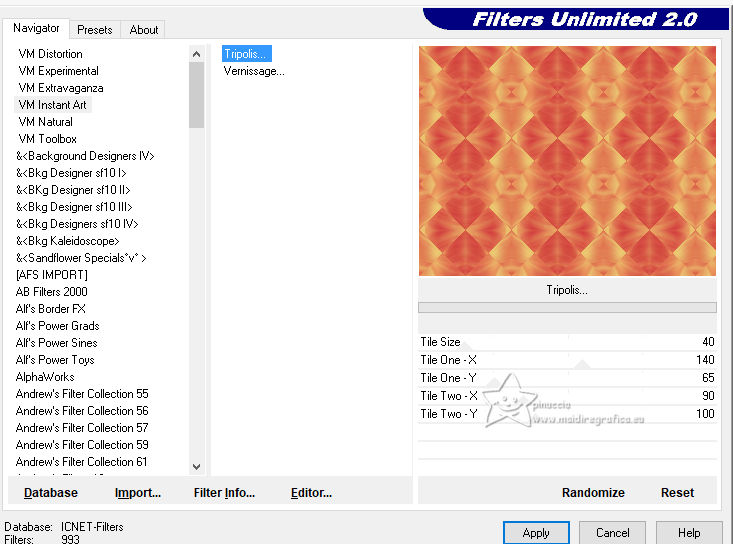Screen dimensions: 733x544
Task: Click the orange diamond filter preview image
Action: coord(567,161)
